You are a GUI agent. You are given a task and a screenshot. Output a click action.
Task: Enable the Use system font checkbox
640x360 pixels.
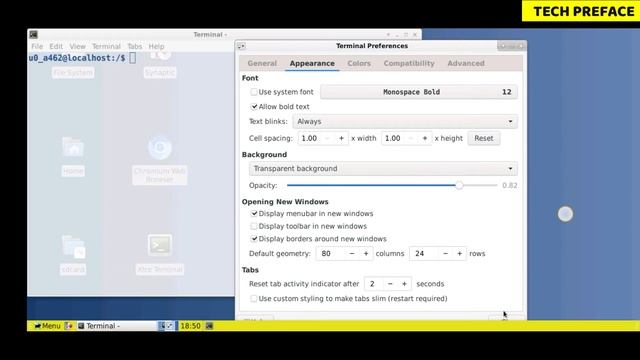pos(254,92)
